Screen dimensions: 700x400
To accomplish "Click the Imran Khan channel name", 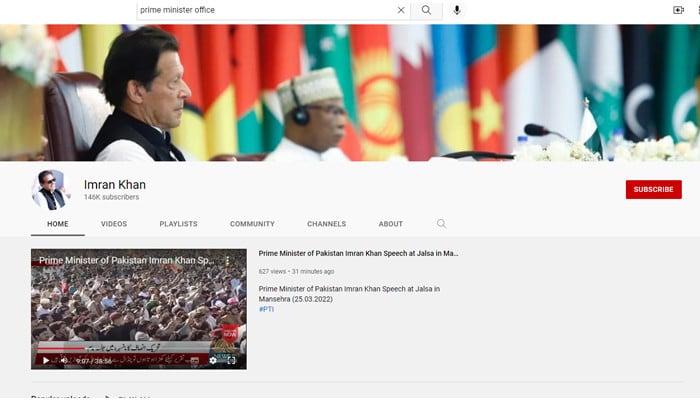I will click(115, 184).
